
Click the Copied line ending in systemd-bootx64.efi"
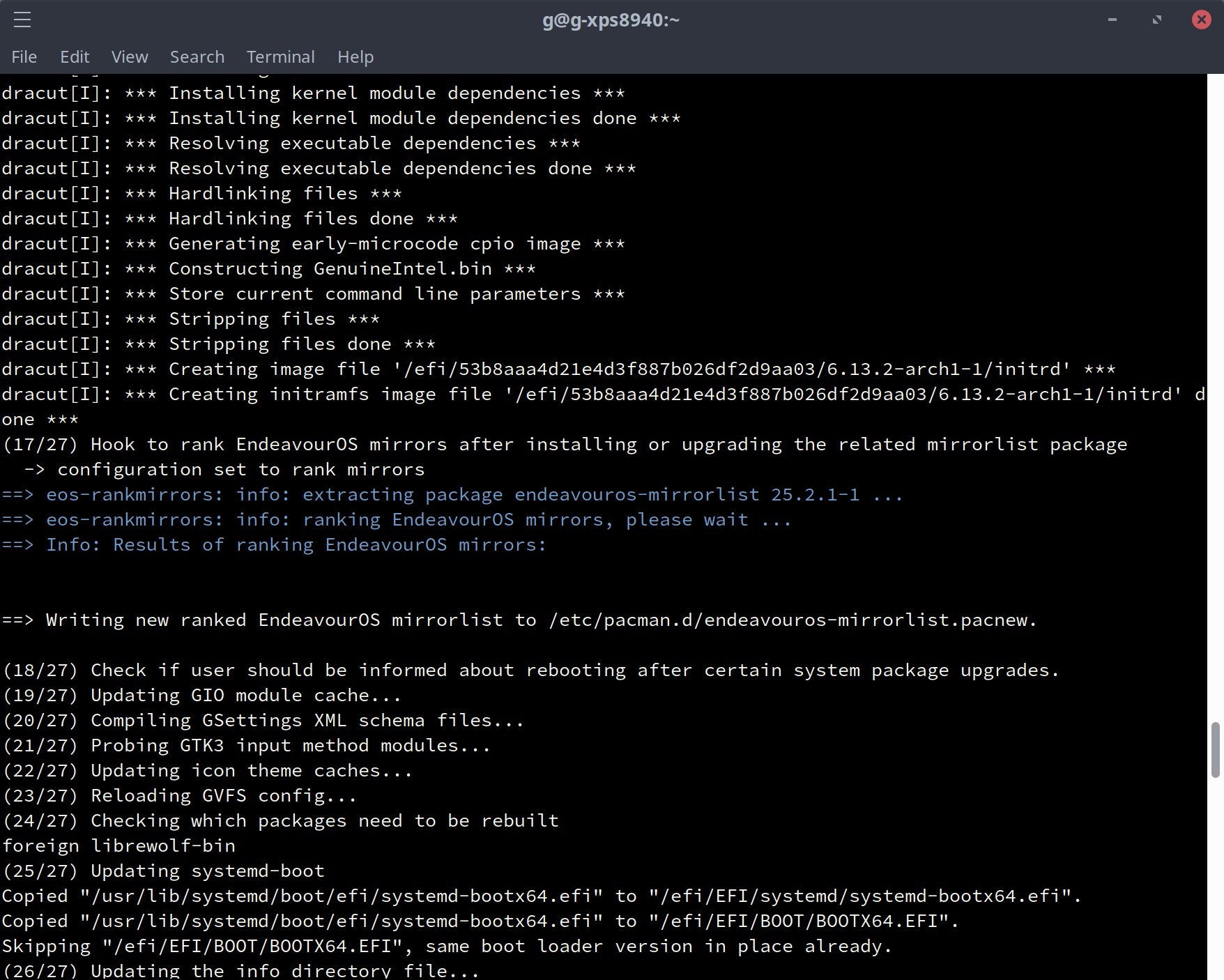coord(542,896)
